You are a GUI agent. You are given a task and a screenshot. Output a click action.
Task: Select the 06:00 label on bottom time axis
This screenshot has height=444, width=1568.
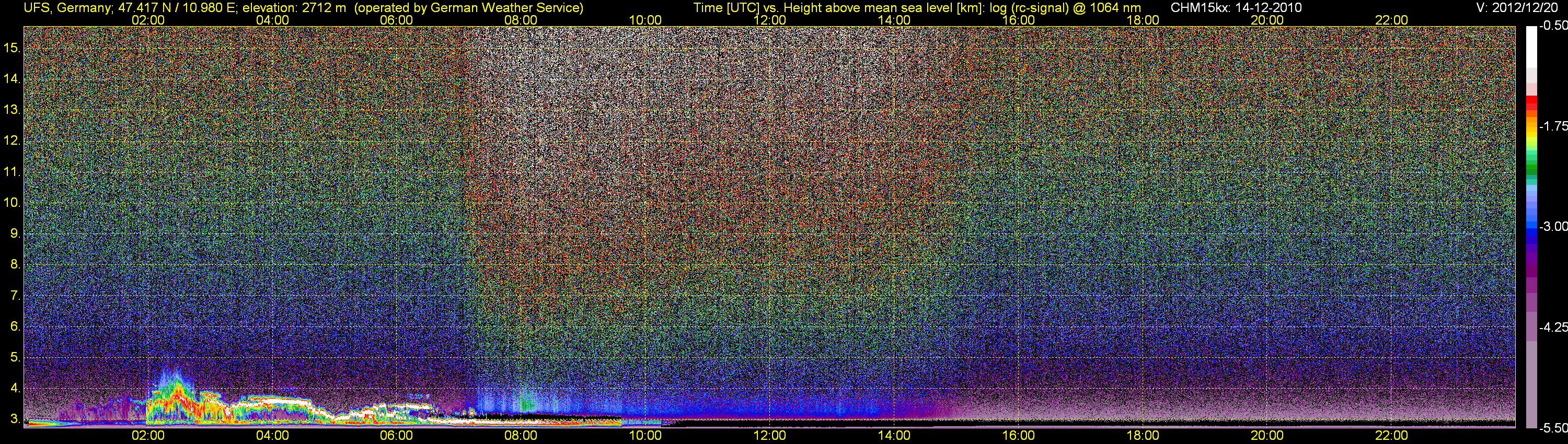point(396,436)
